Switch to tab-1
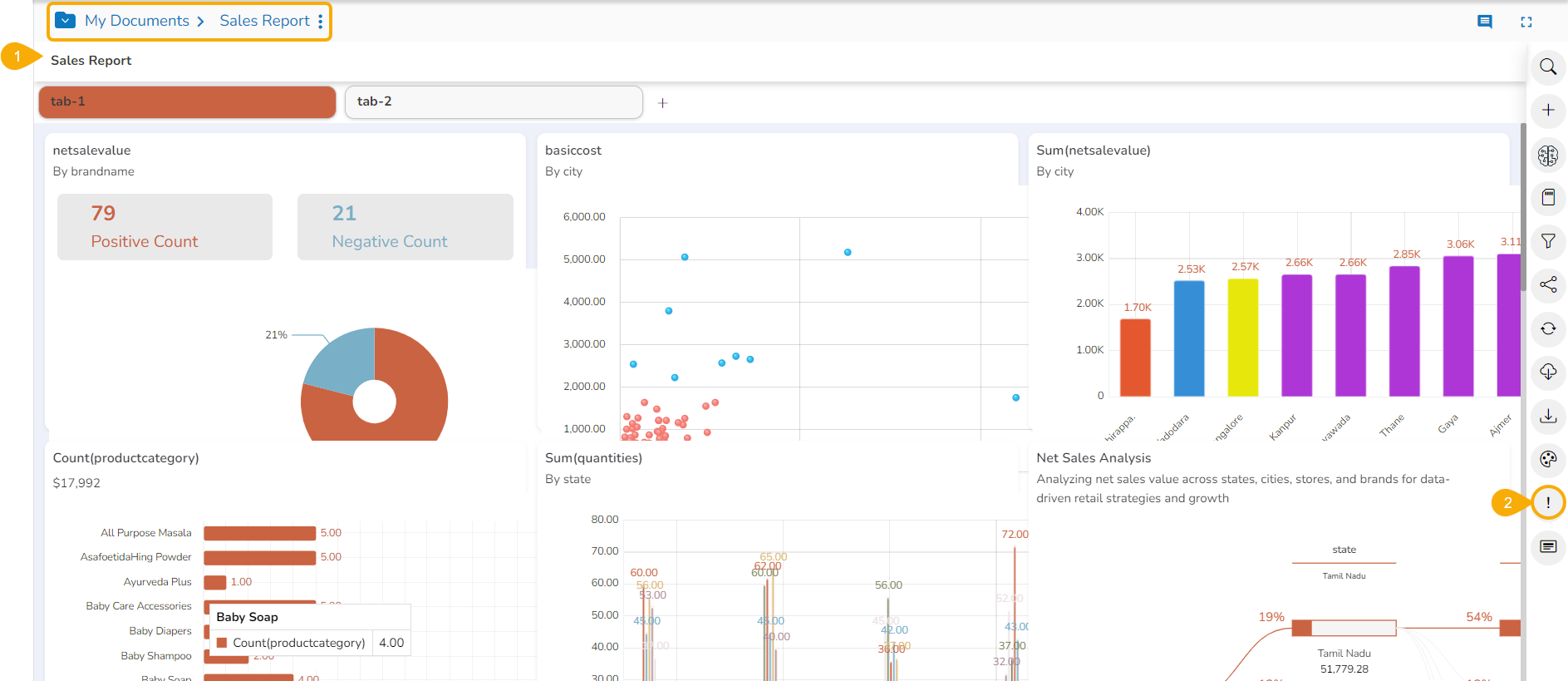Viewport: 1568px width, 681px height. pyautogui.click(x=187, y=101)
